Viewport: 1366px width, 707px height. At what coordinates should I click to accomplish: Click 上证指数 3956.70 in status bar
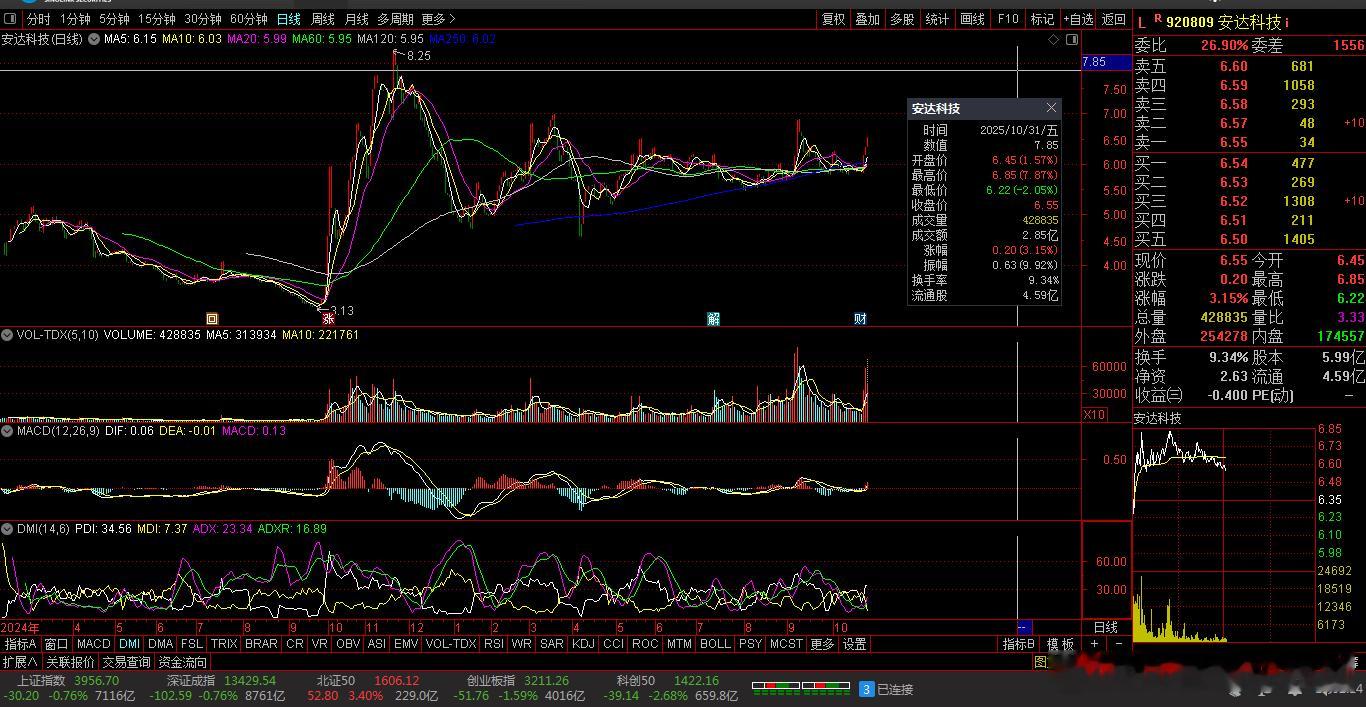pyautogui.click(x=68, y=681)
